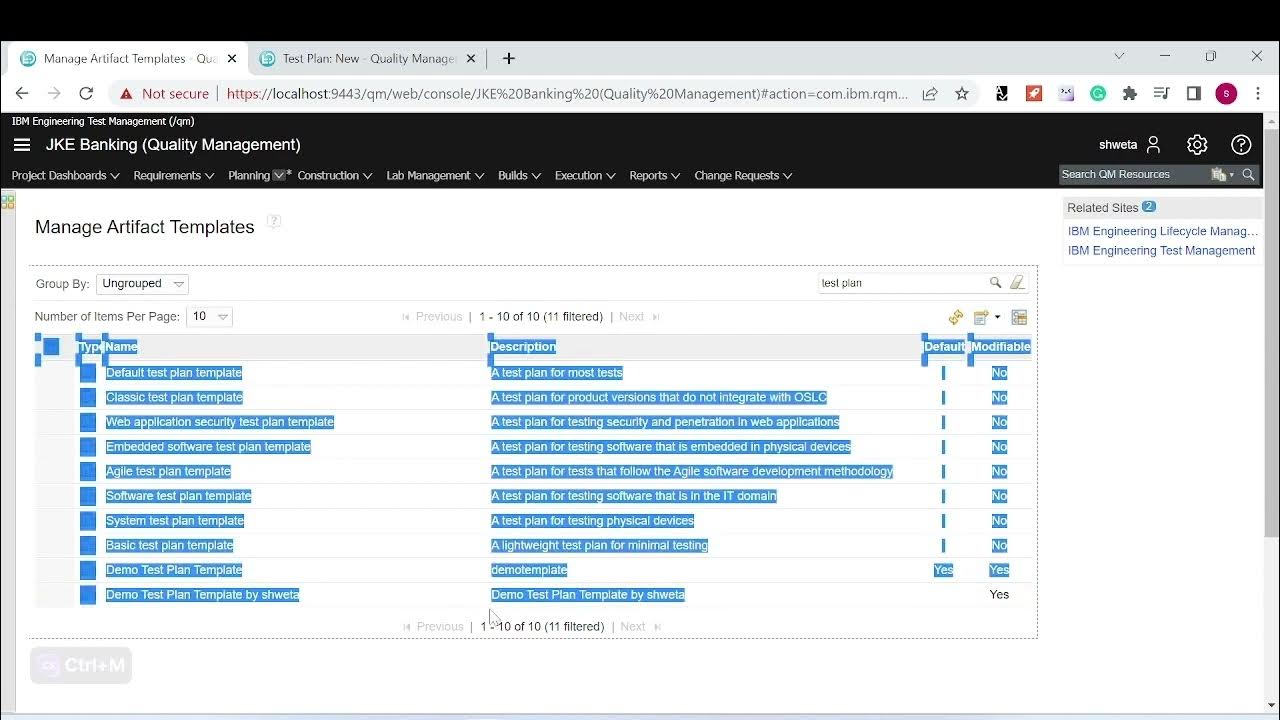Open Demo Test Plan Template by shweta
This screenshot has height=720, width=1280.
click(x=202, y=595)
